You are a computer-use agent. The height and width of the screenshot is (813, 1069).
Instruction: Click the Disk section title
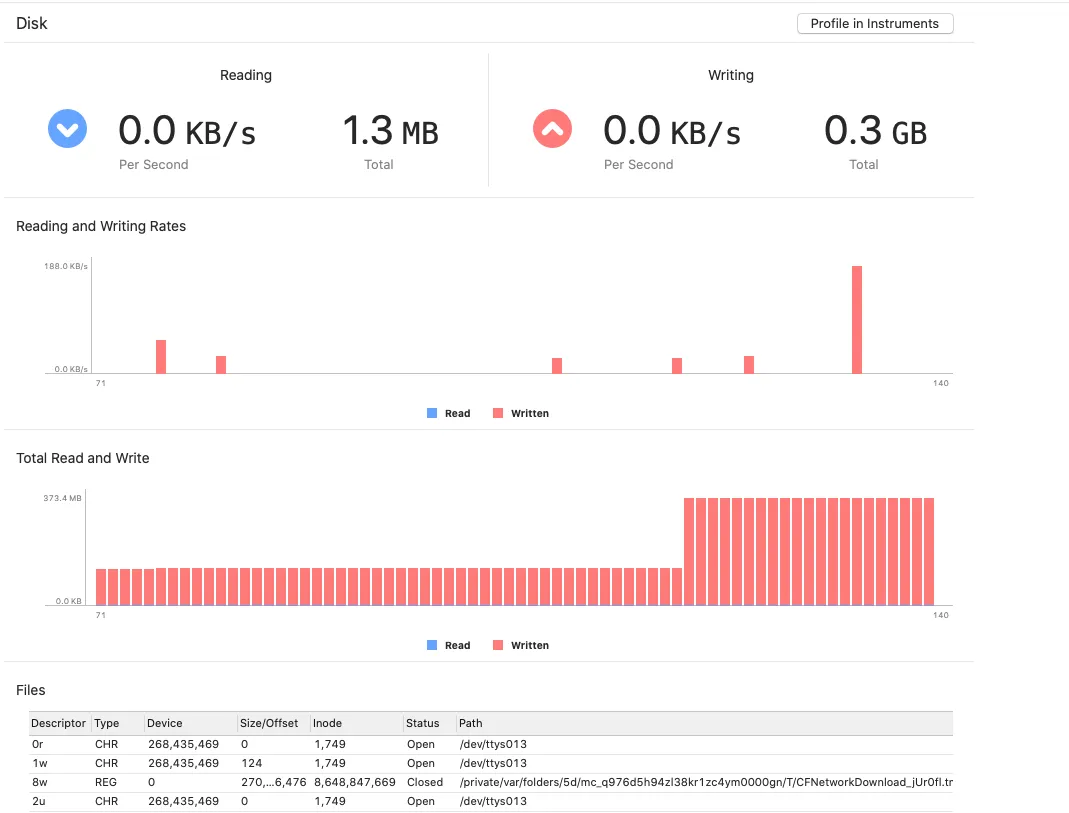(x=31, y=23)
